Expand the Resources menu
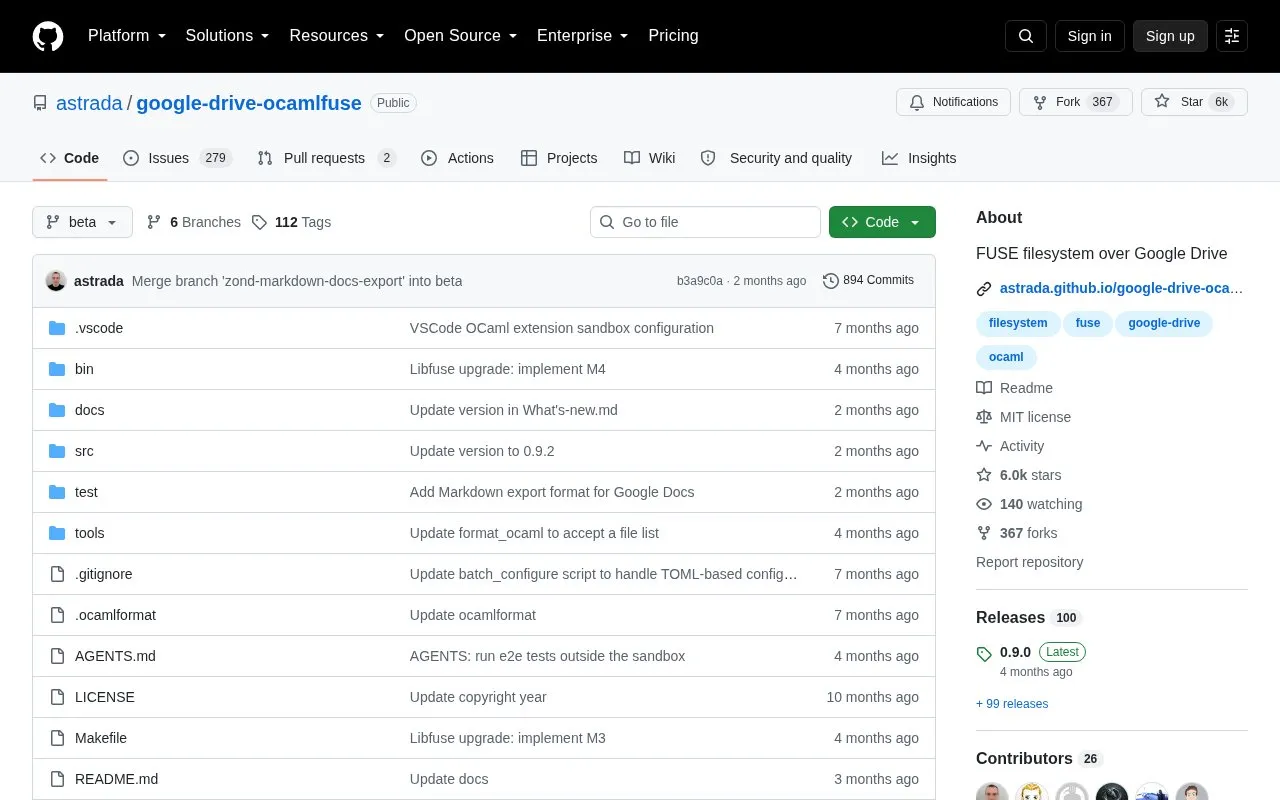Image resolution: width=1280 pixels, height=800 pixels. point(337,36)
